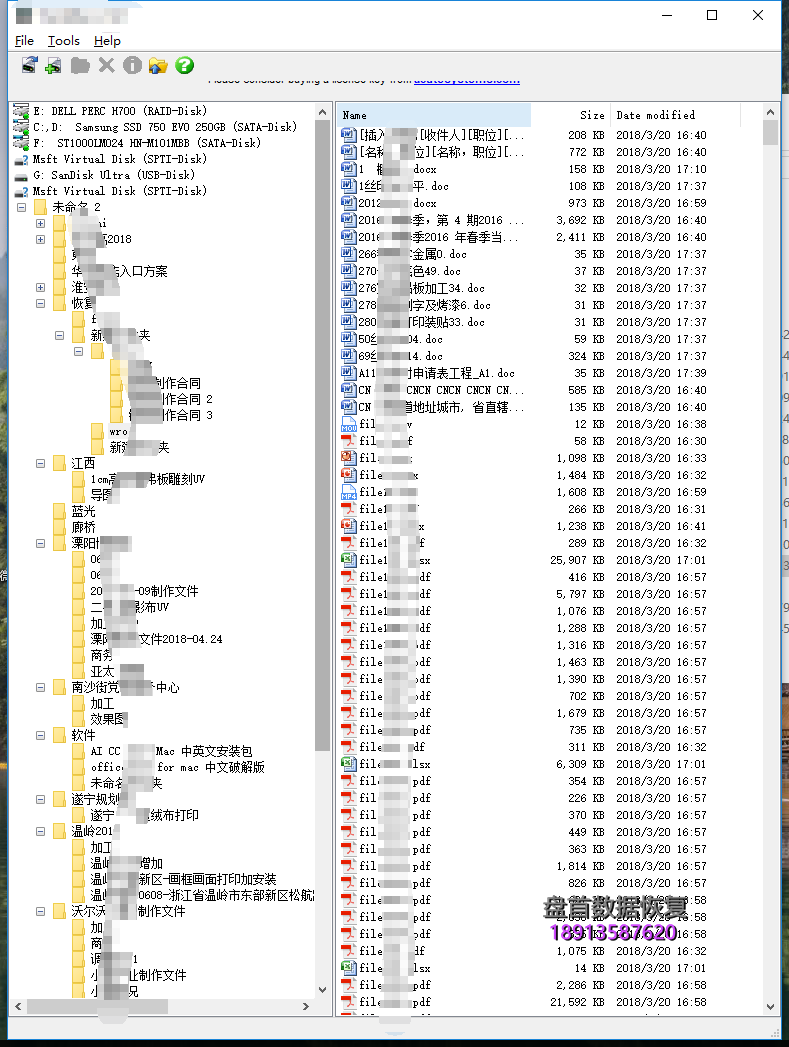Viewport: 789px width, 1047px height.
Task: Click the file list scroll-up arrow
Action: 771,112
